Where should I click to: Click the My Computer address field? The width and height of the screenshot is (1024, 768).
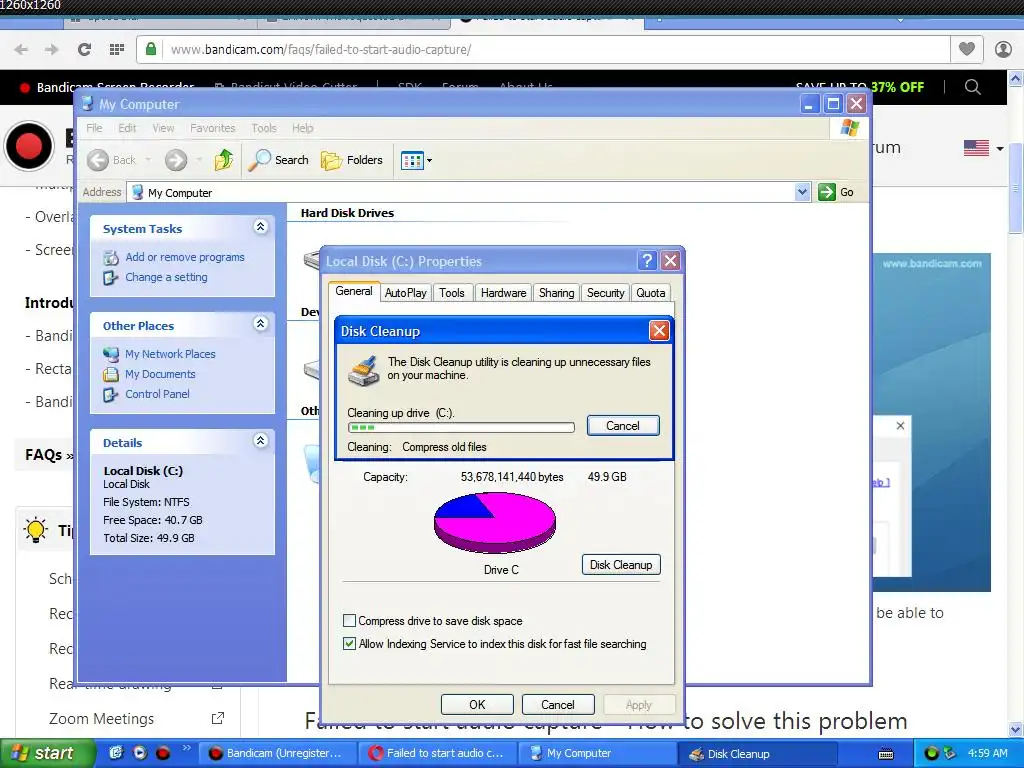pos(461,193)
